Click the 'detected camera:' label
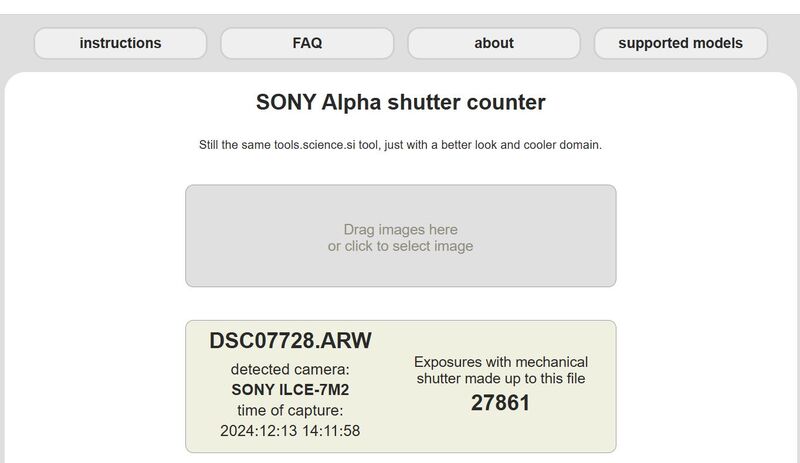 (x=290, y=369)
